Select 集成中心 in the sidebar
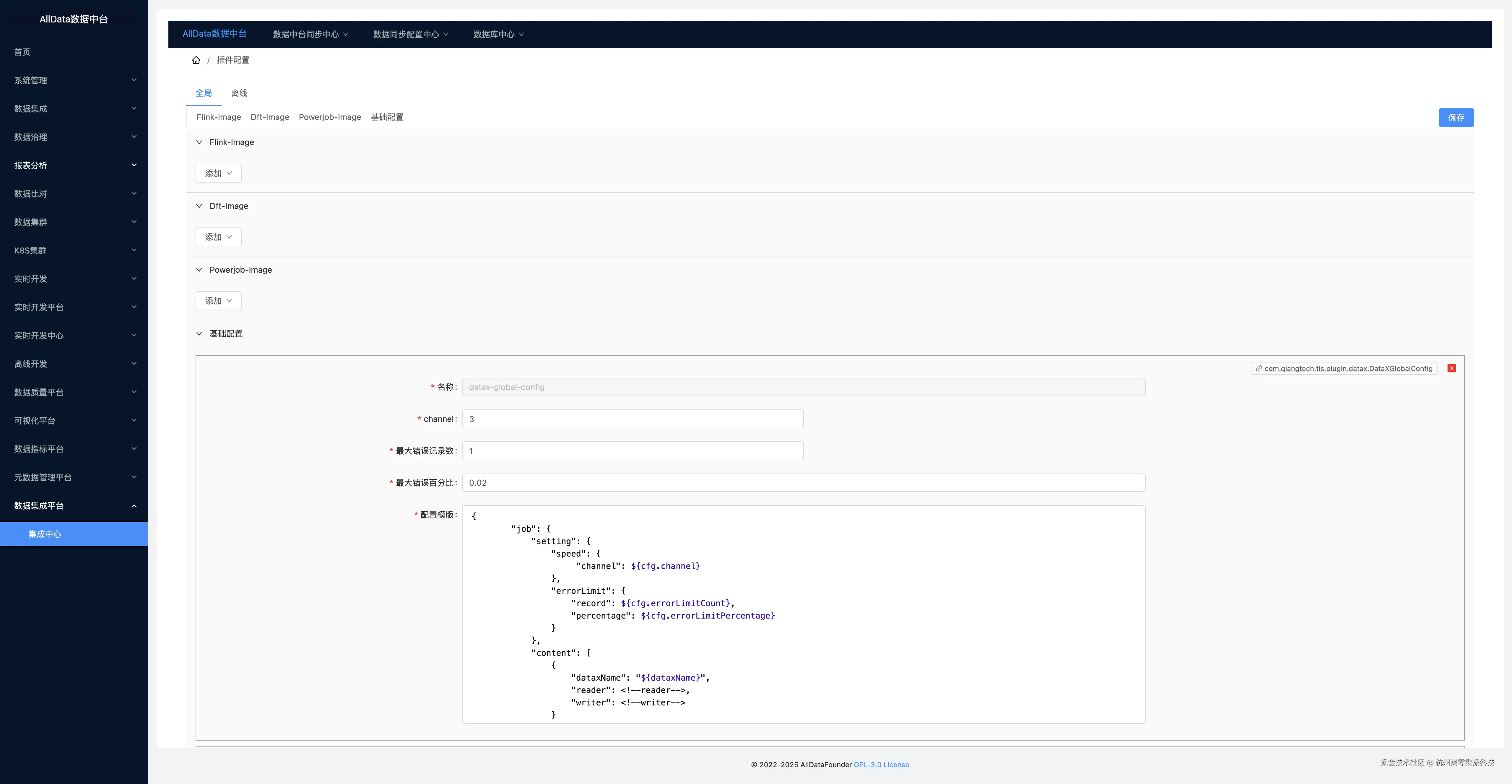Image resolution: width=1512 pixels, height=784 pixels. 45,534
